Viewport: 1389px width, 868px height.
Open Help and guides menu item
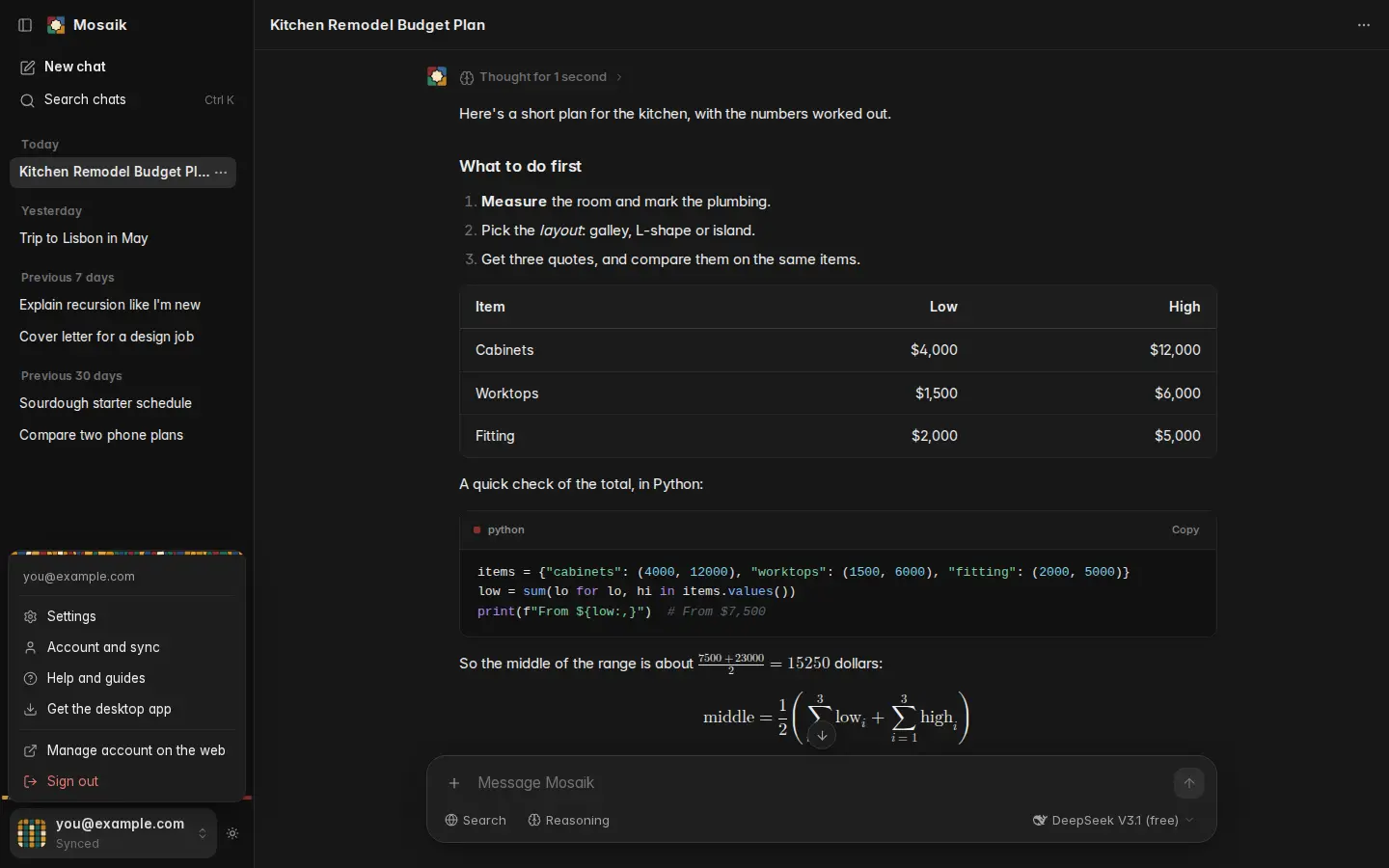[126, 678]
